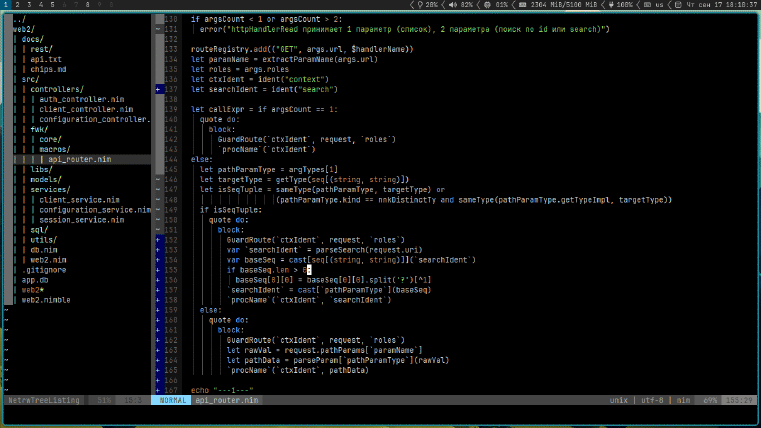761x428 pixels.
Task: Click the utf-8 encoding indicator
Action: click(652, 400)
